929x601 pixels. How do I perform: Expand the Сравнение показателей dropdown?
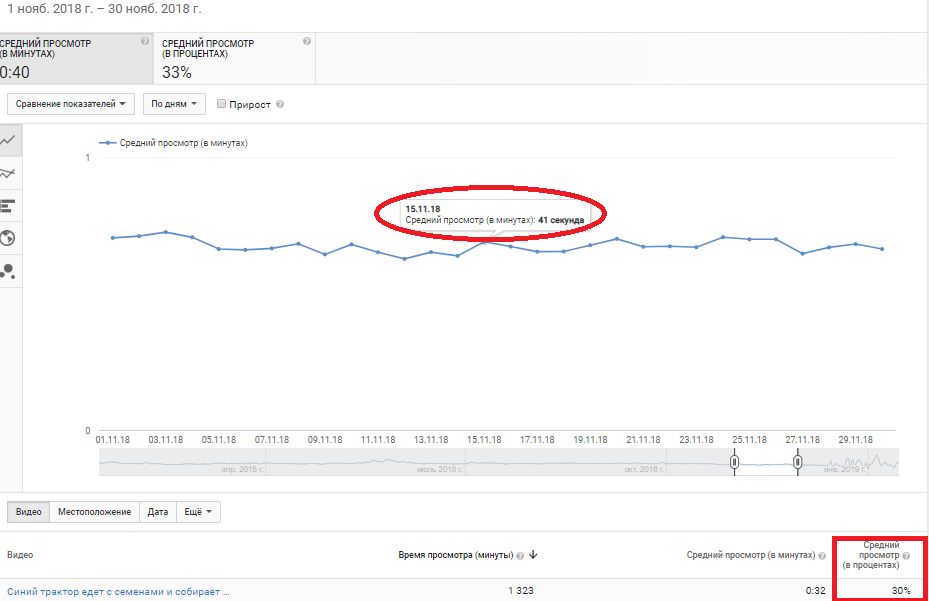(71, 103)
